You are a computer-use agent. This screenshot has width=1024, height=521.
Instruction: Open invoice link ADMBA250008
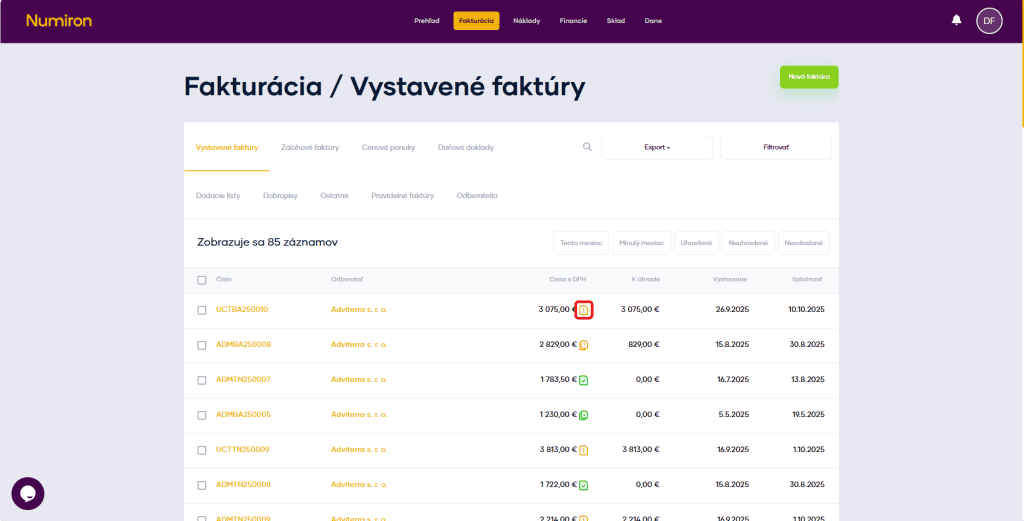point(243,345)
